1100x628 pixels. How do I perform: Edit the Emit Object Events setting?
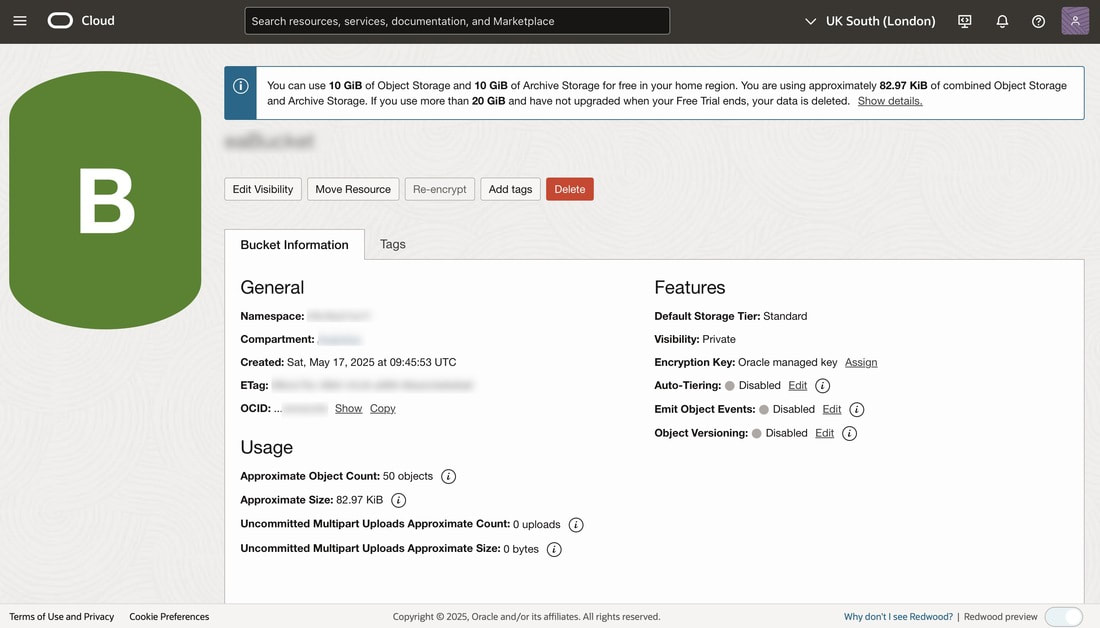[x=831, y=410]
